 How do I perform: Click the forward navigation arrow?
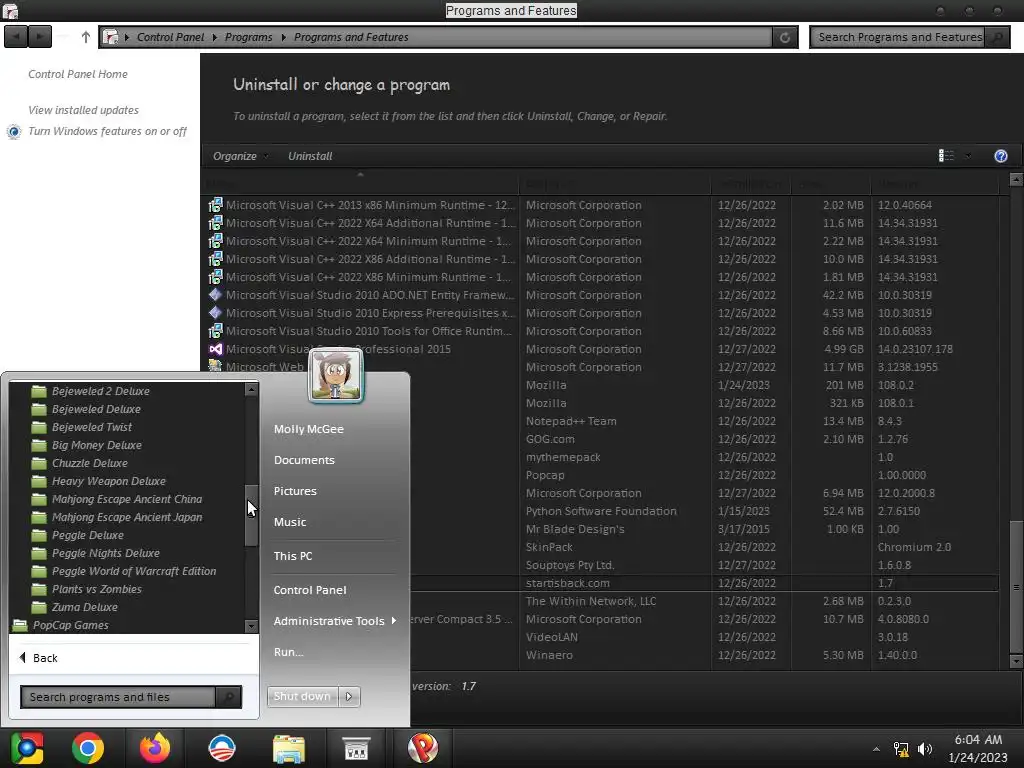[40, 37]
